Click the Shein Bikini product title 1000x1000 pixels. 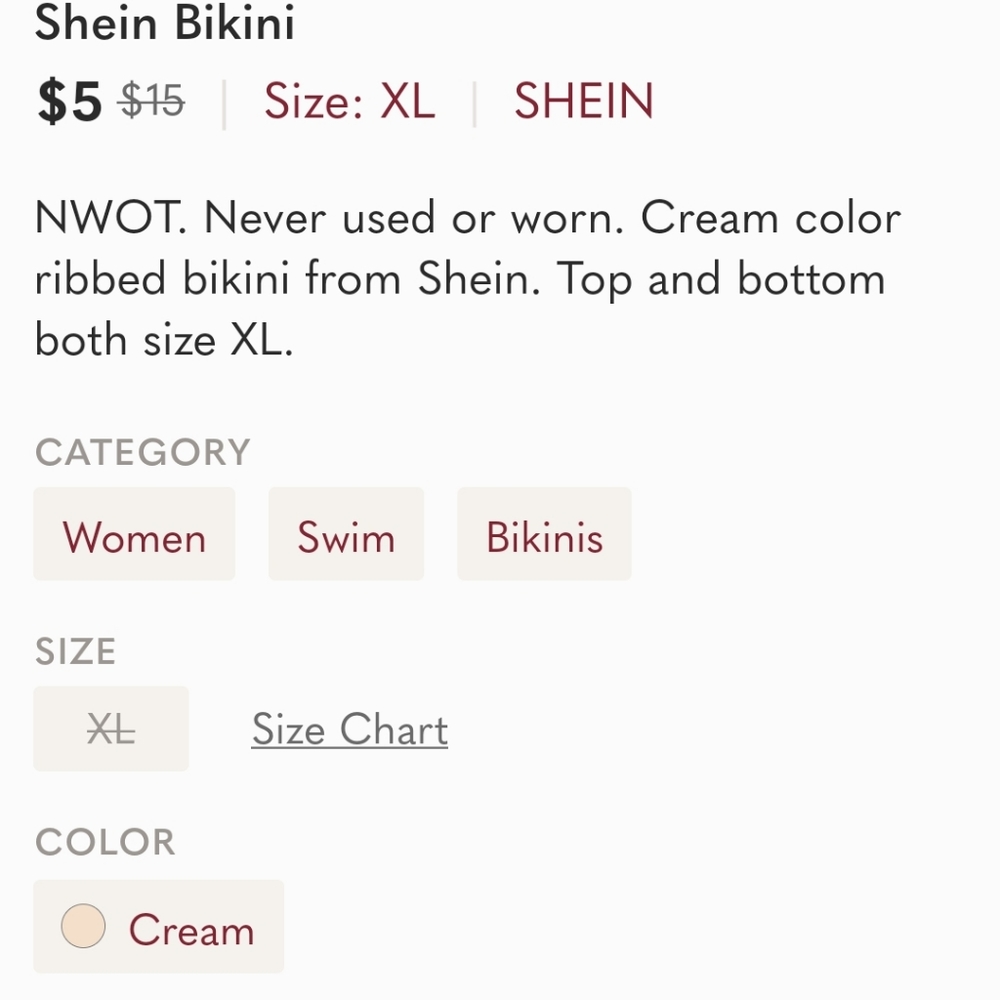pyautogui.click(x=165, y=23)
